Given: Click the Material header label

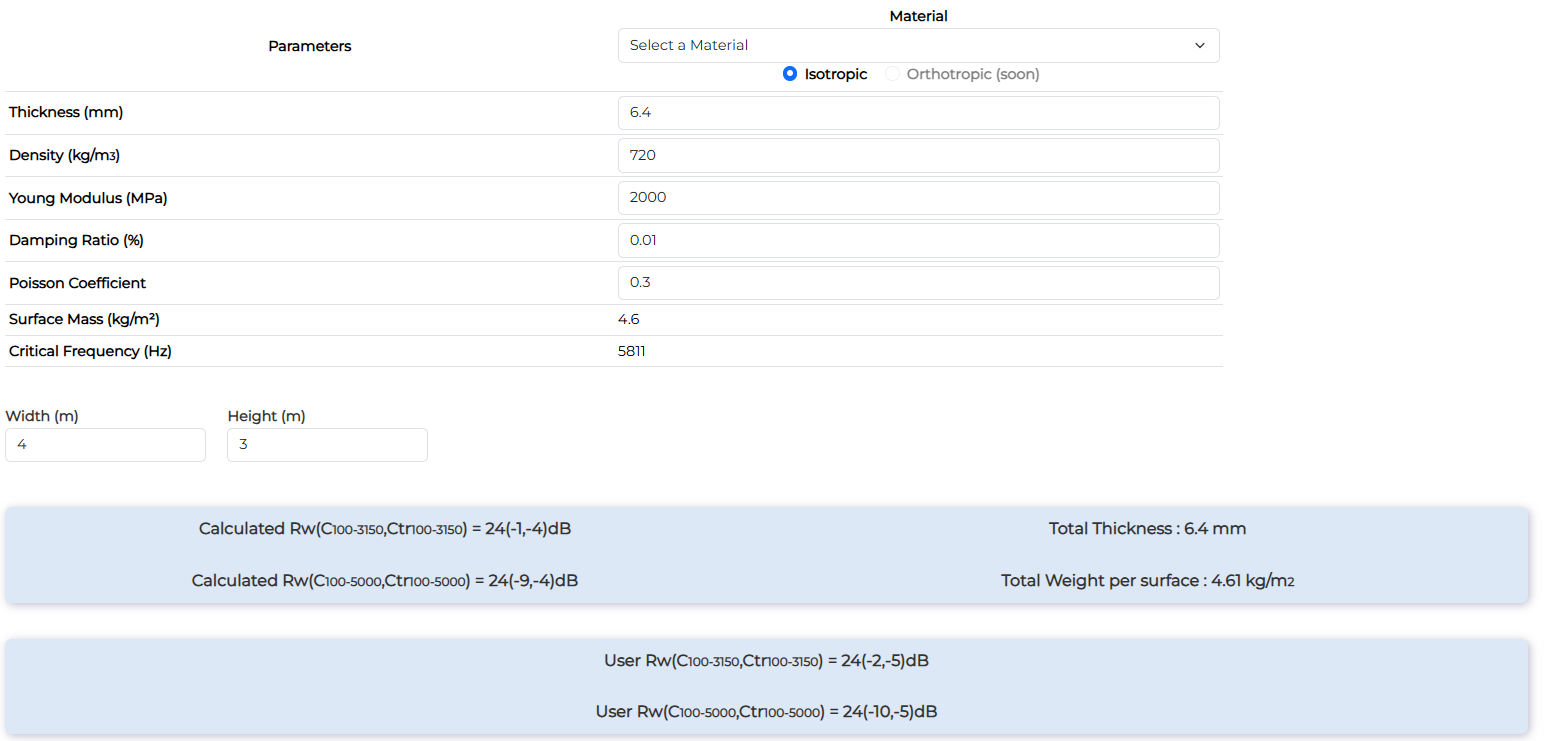Looking at the screenshot, I should coord(918,16).
